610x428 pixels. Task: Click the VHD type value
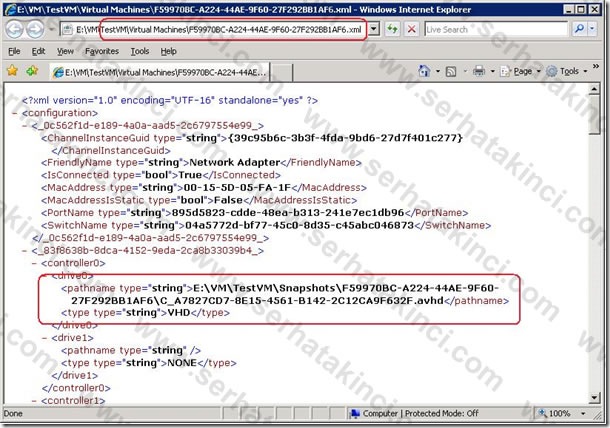pyautogui.click(x=179, y=313)
